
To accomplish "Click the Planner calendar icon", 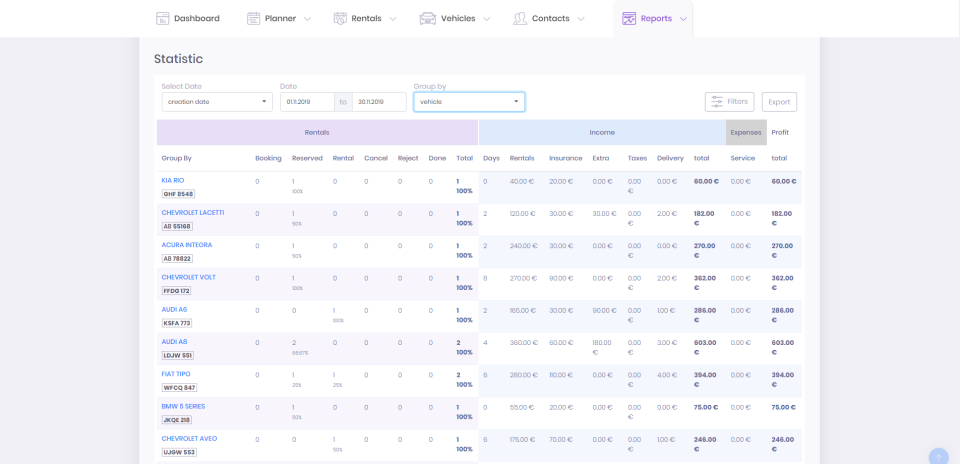I will coord(253,18).
